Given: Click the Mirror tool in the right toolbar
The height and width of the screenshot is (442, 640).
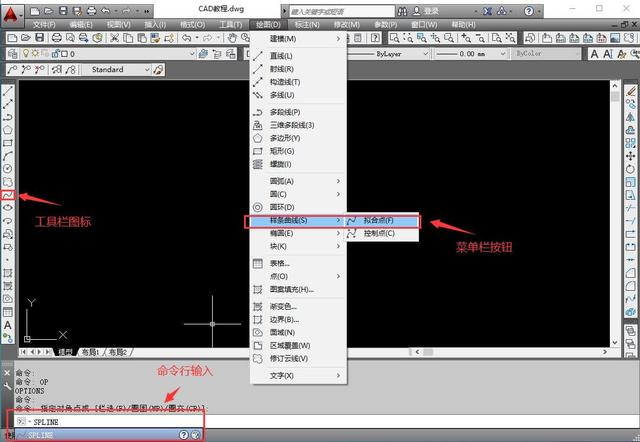Looking at the screenshot, I should click(631, 117).
